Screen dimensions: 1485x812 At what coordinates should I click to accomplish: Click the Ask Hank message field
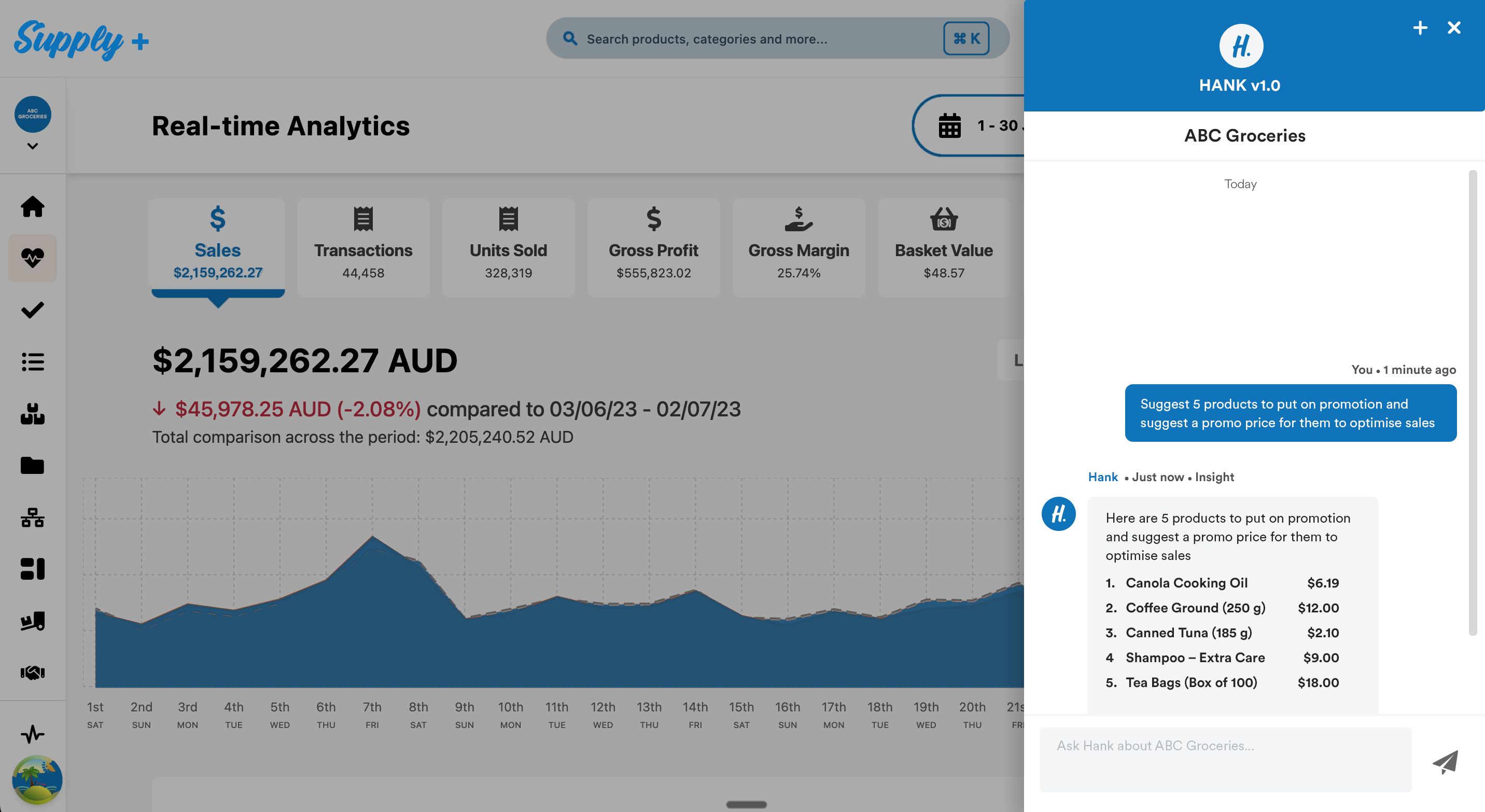click(1225, 759)
